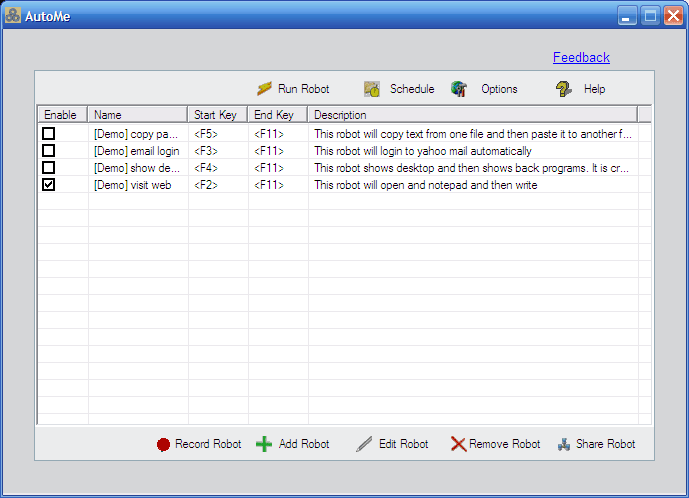Click the Description column header
The height and width of the screenshot is (498, 689).
(470, 115)
